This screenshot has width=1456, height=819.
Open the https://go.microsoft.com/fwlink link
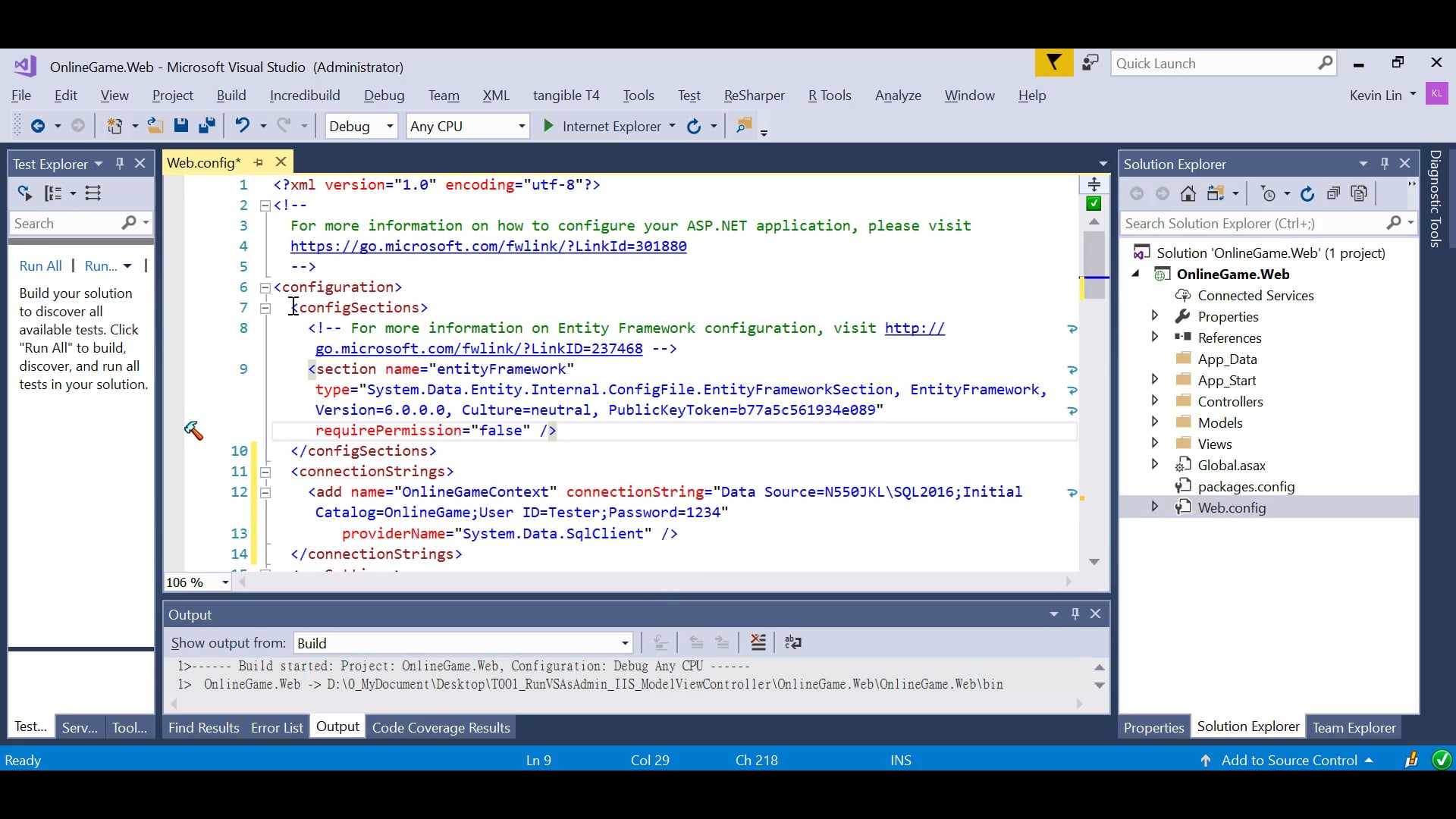tap(489, 246)
